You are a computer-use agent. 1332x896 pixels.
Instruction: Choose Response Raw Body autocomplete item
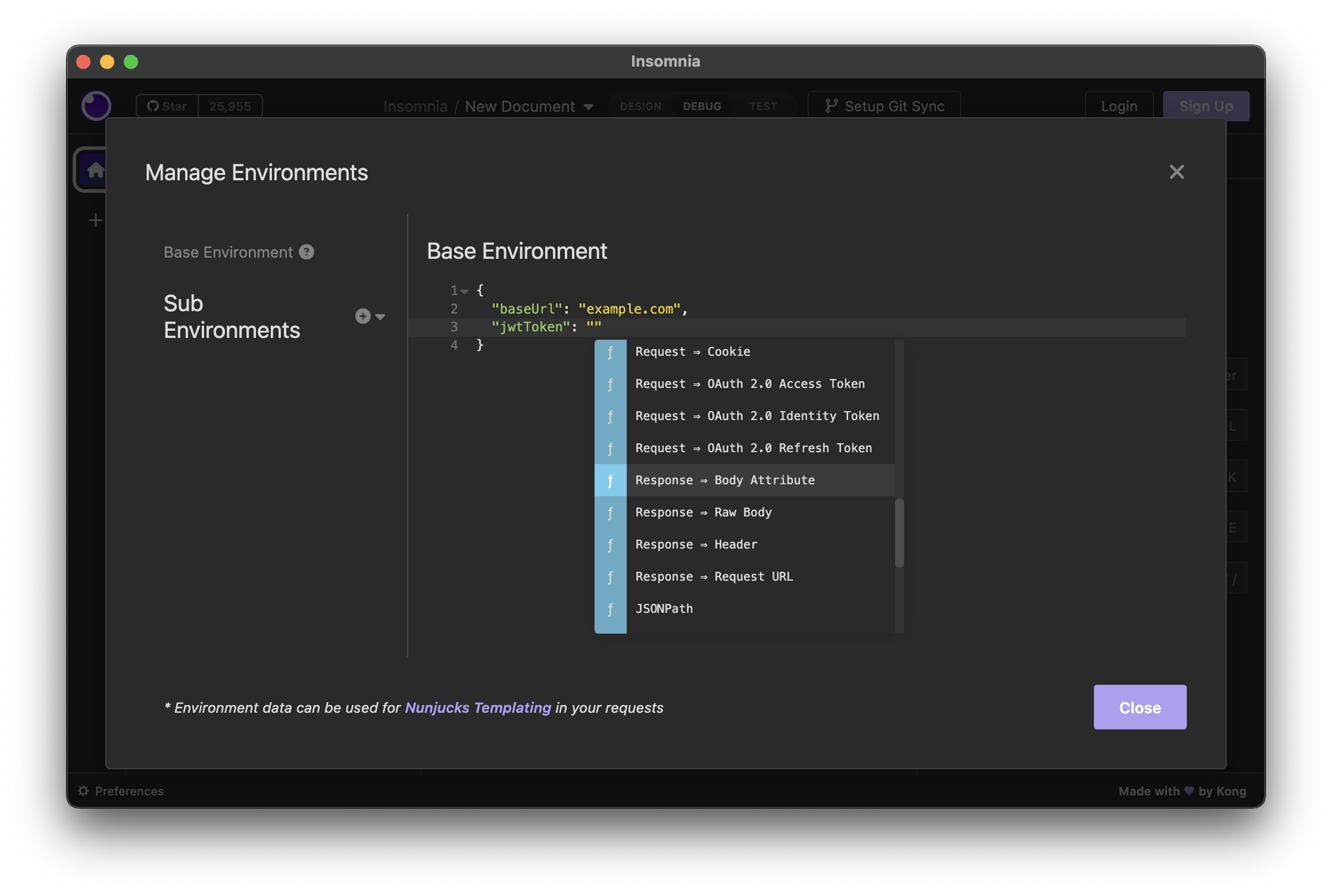pos(703,512)
